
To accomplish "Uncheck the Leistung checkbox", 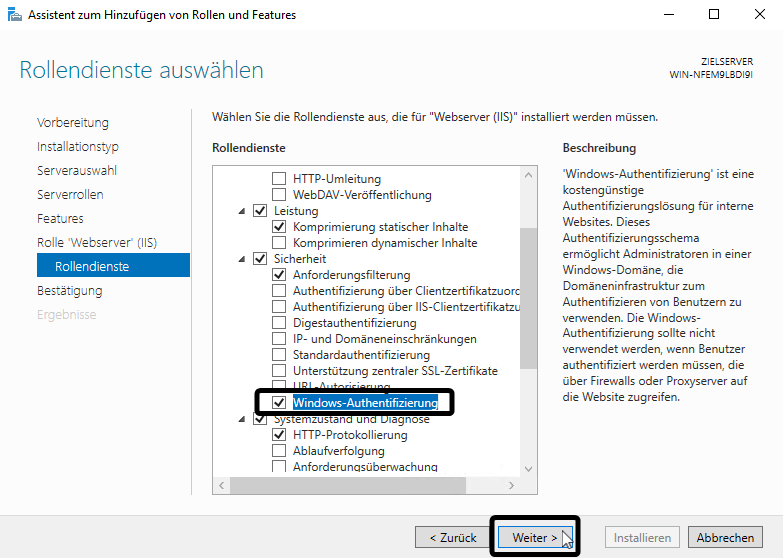I will 260,211.
